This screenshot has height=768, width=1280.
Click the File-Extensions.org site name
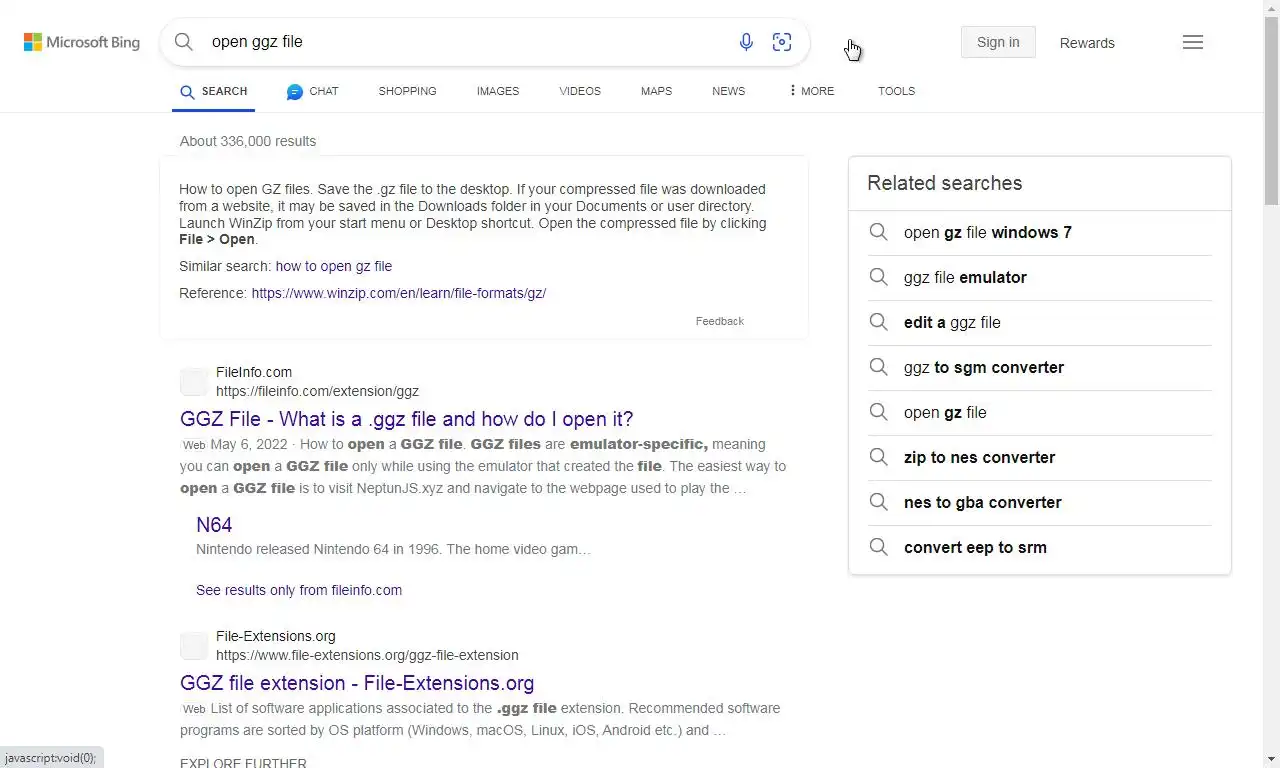coord(276,636)
